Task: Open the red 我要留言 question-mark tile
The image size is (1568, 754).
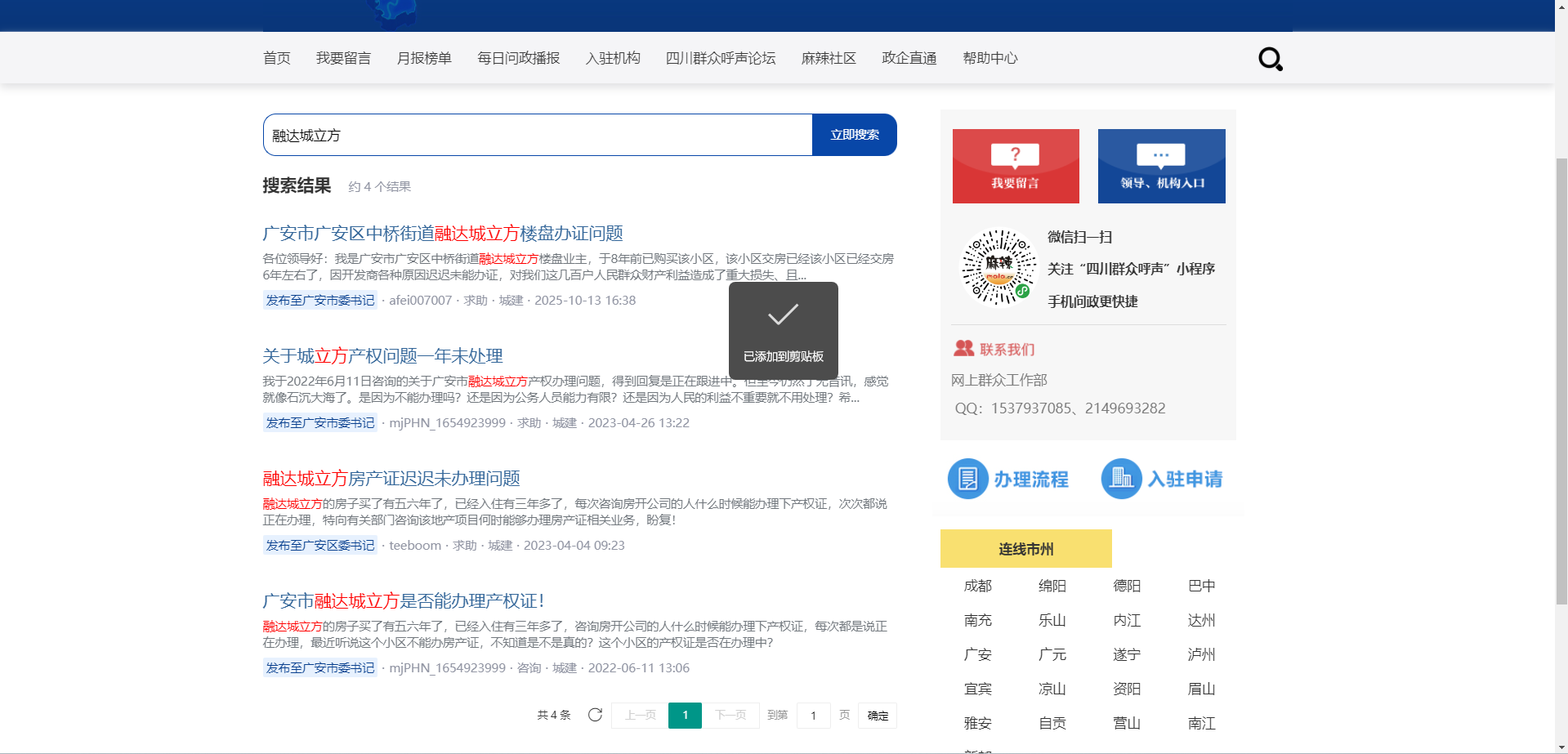Action: pyautogui.click(x=1015, y=166)
